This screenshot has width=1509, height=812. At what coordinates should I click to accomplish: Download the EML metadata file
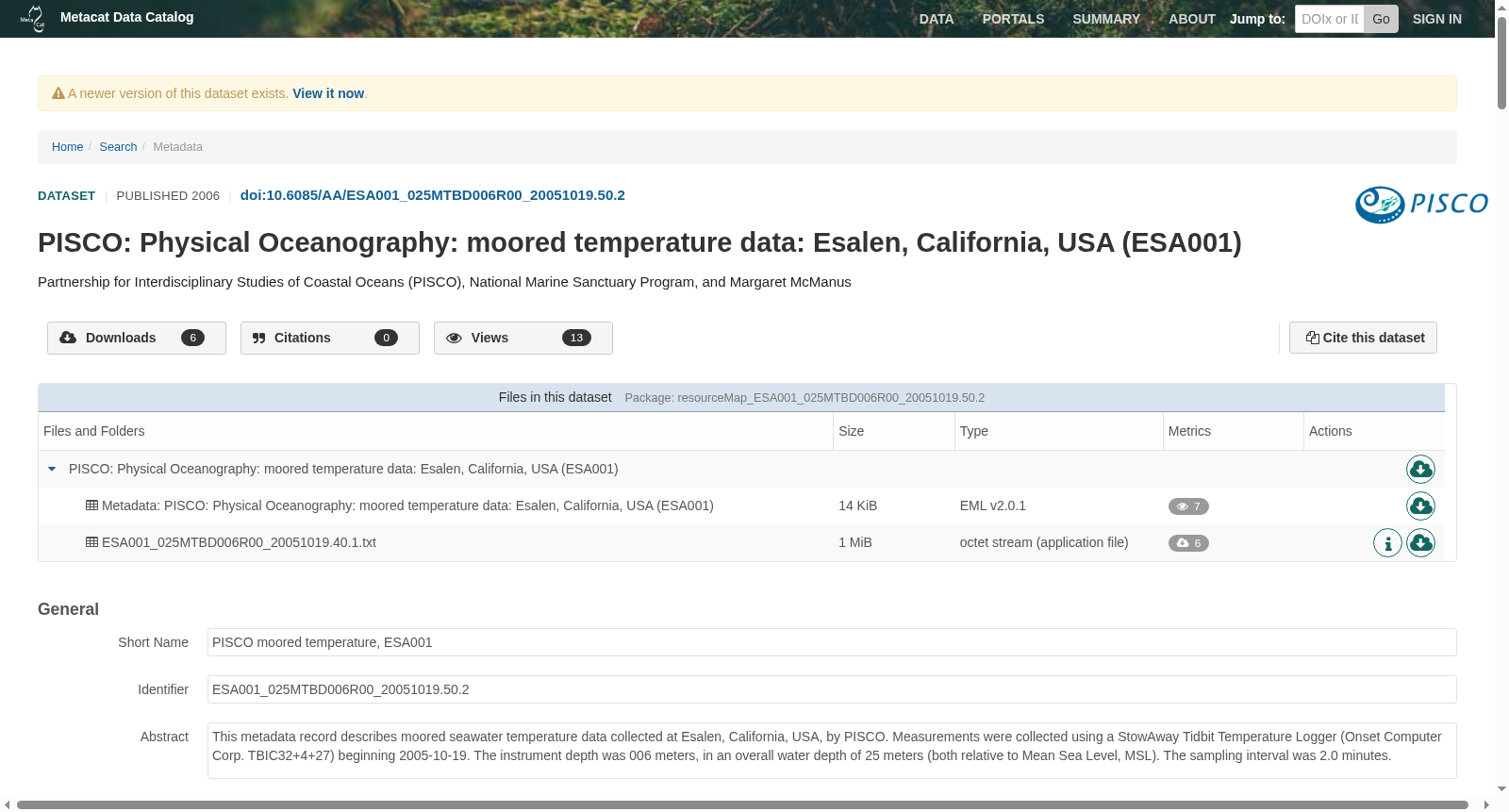(1420, 505)
